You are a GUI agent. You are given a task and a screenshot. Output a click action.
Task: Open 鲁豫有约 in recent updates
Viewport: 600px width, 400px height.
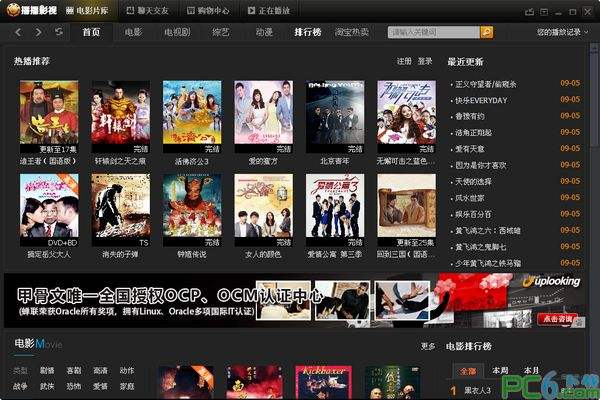tap(470, 116)
